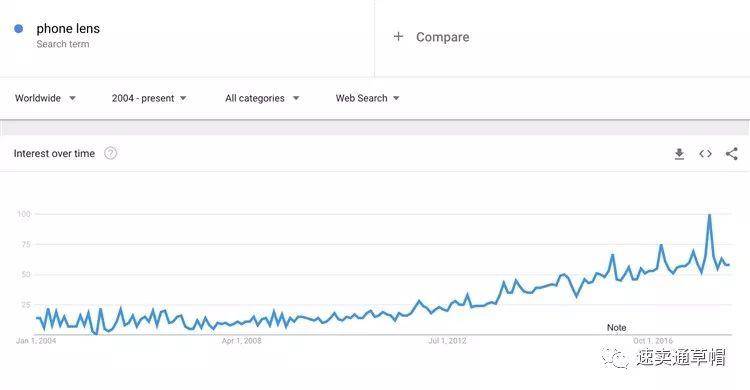Expand the Worldwide region dropdown
Viewport: 750px width, 390px height.
[45, 98]
